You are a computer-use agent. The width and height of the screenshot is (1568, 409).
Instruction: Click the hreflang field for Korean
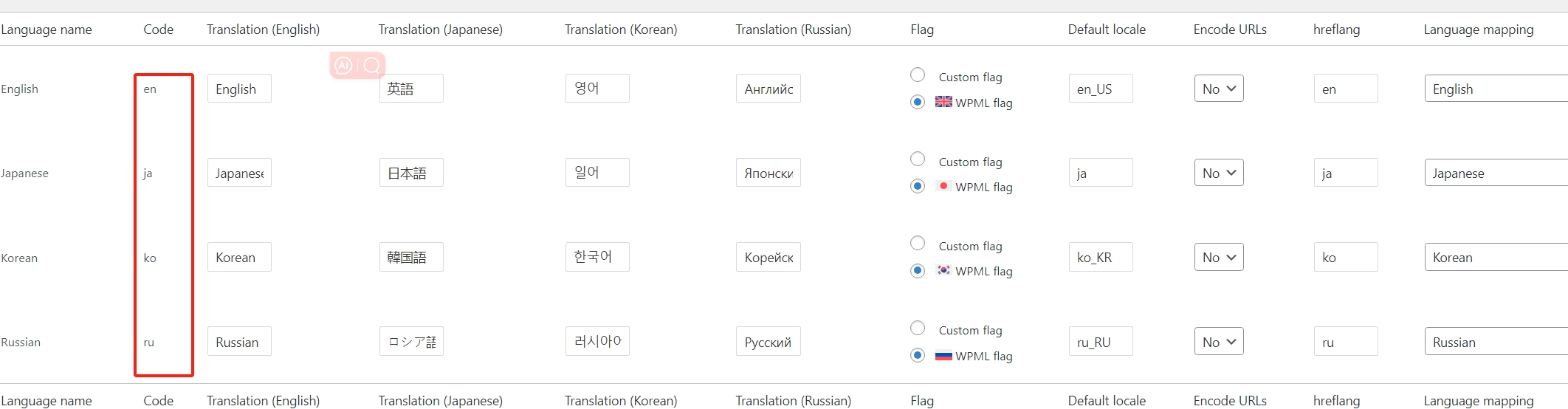(x=1346, y=257)
